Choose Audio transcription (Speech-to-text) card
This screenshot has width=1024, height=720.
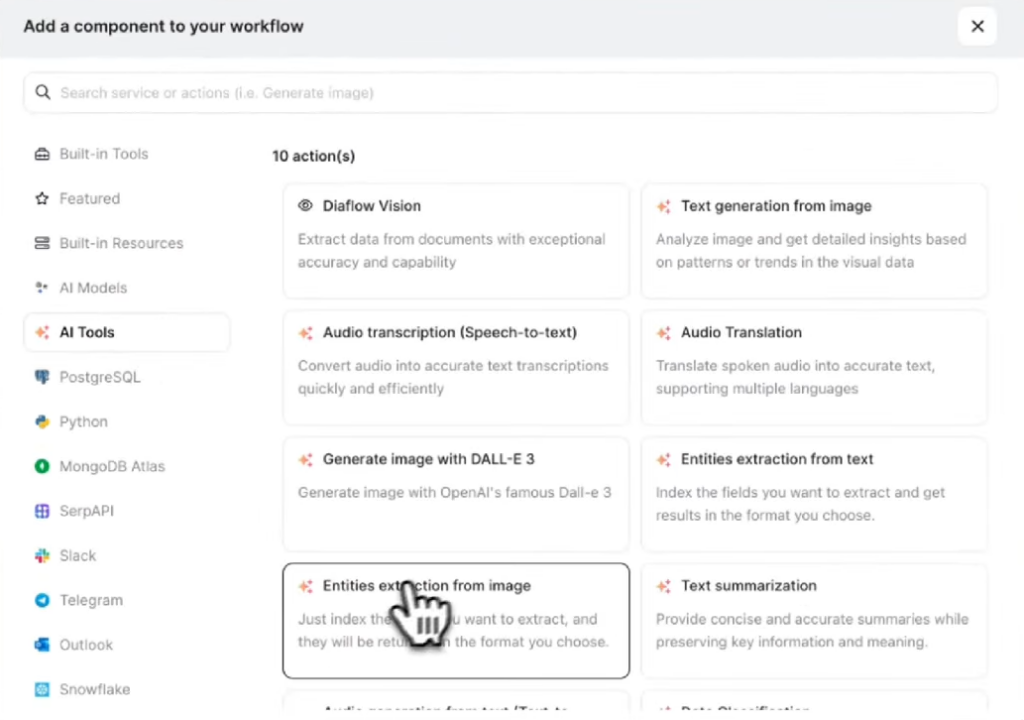[456, 368]
